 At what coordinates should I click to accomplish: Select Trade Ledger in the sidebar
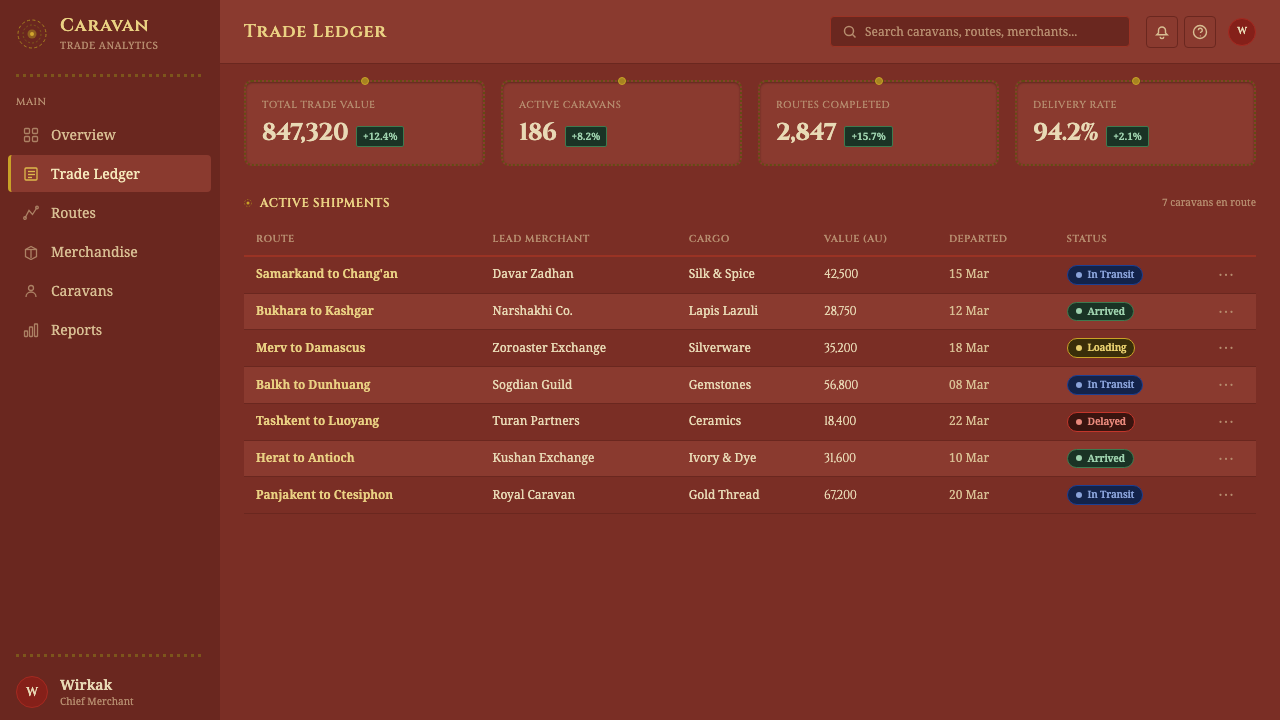tap(110, 174)
